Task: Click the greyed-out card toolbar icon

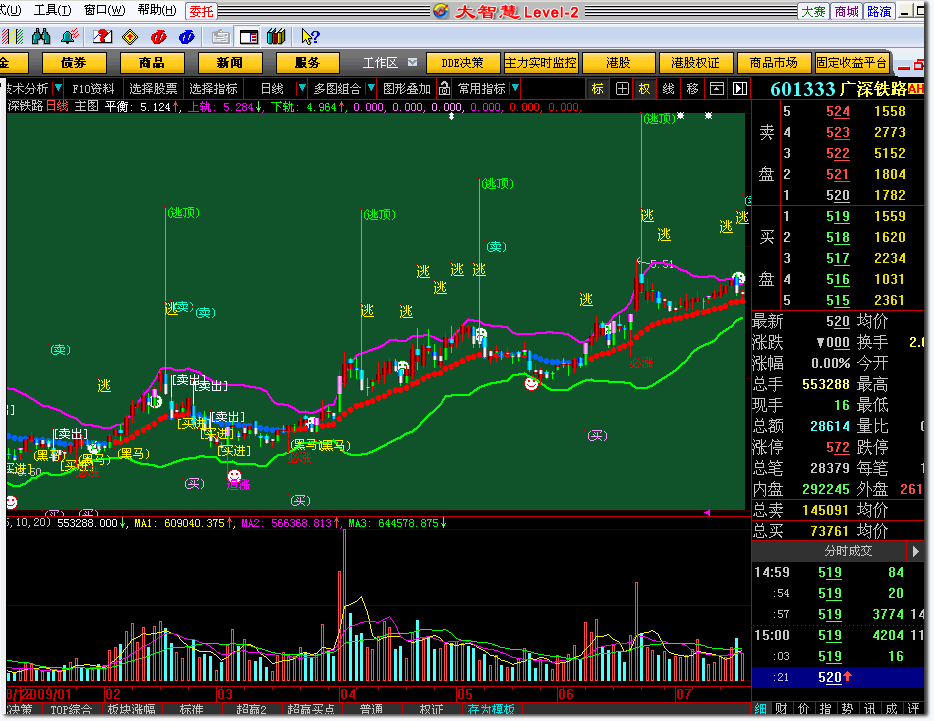Action: [x=220, y=37]
